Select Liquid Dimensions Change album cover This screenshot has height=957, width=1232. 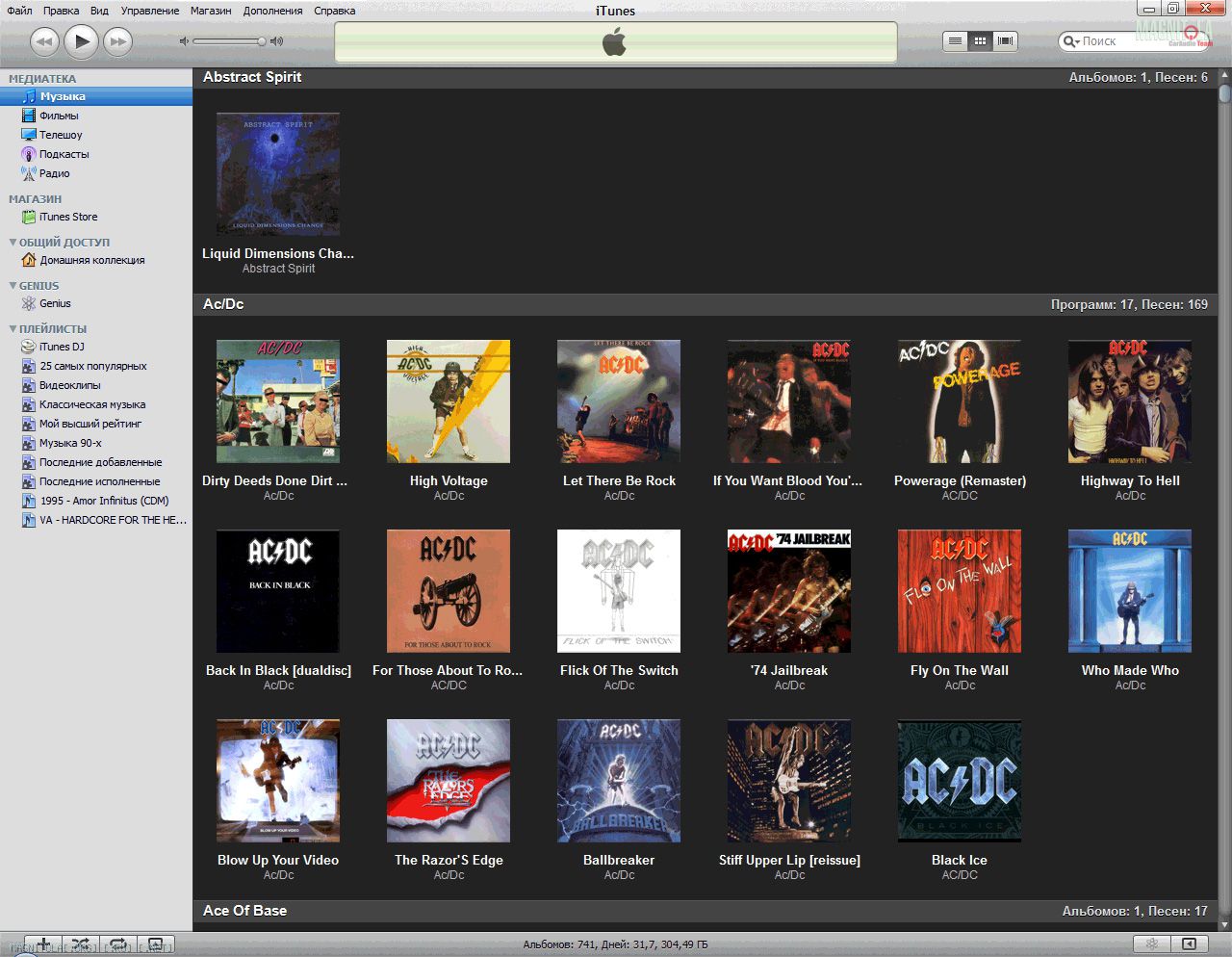(x=278, y=174)
